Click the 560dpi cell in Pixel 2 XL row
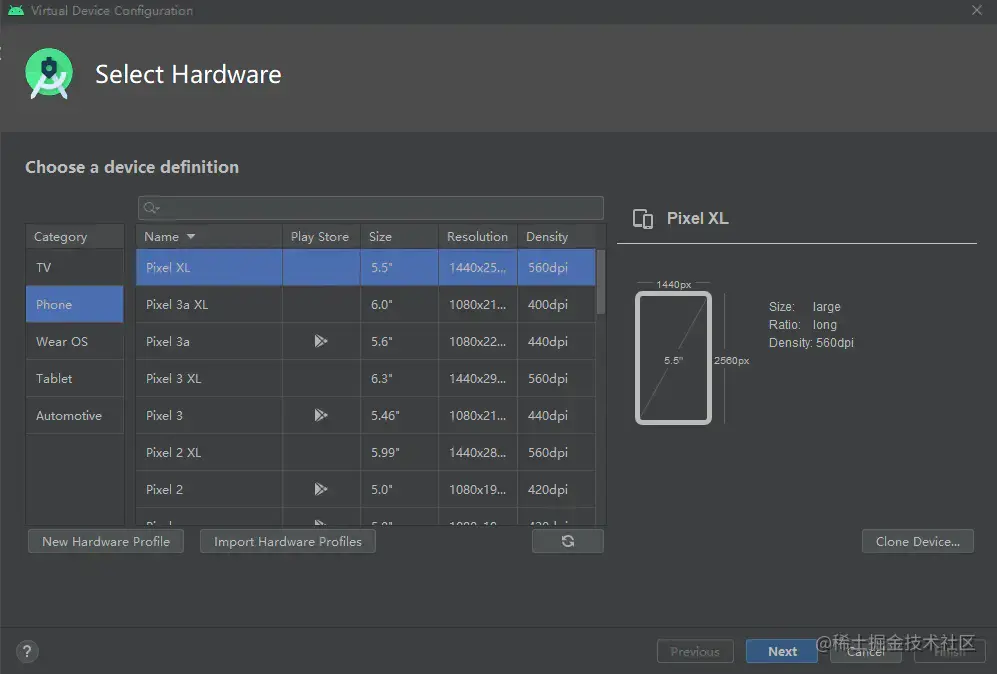This screenshot has width=997, height=674. [556, 452]
